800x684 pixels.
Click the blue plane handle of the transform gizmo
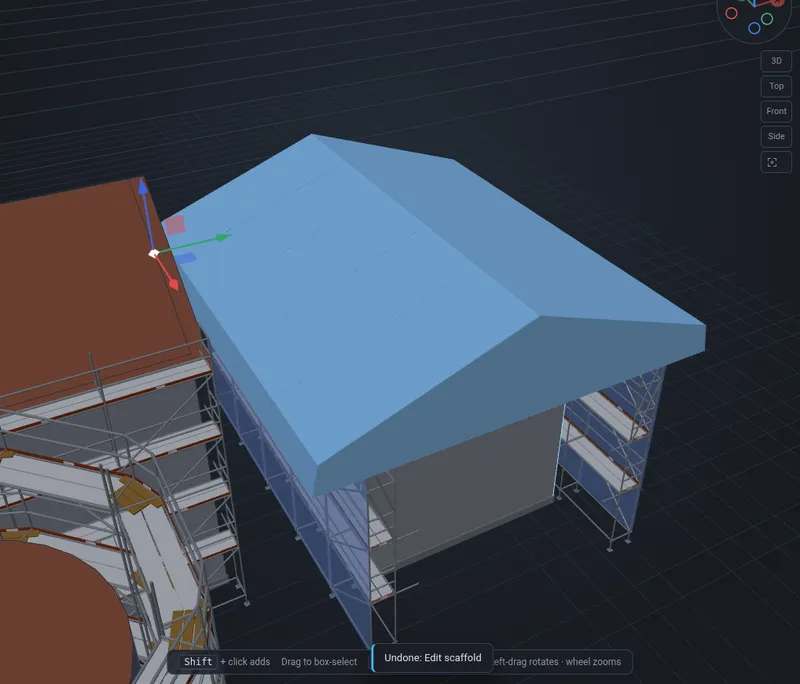coord(186,258)
